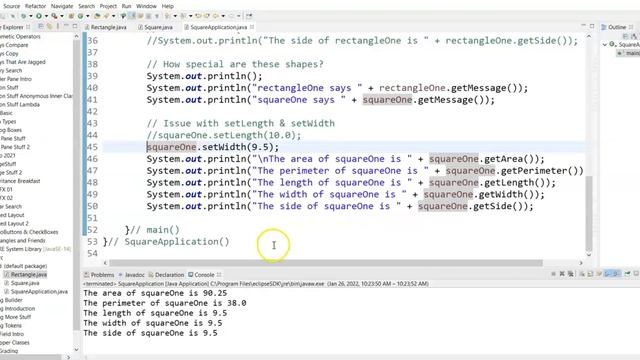Open the Help menu
The width and height of the screenshot is (640, 360).
167,6
